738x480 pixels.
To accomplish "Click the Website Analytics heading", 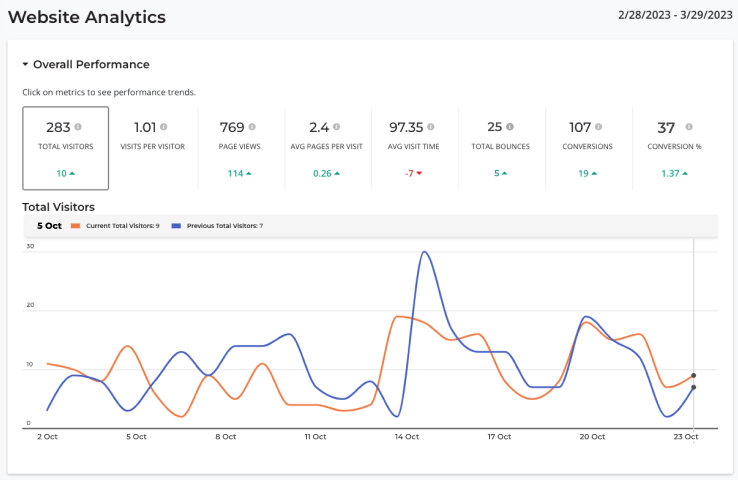I will coord(87,17).
